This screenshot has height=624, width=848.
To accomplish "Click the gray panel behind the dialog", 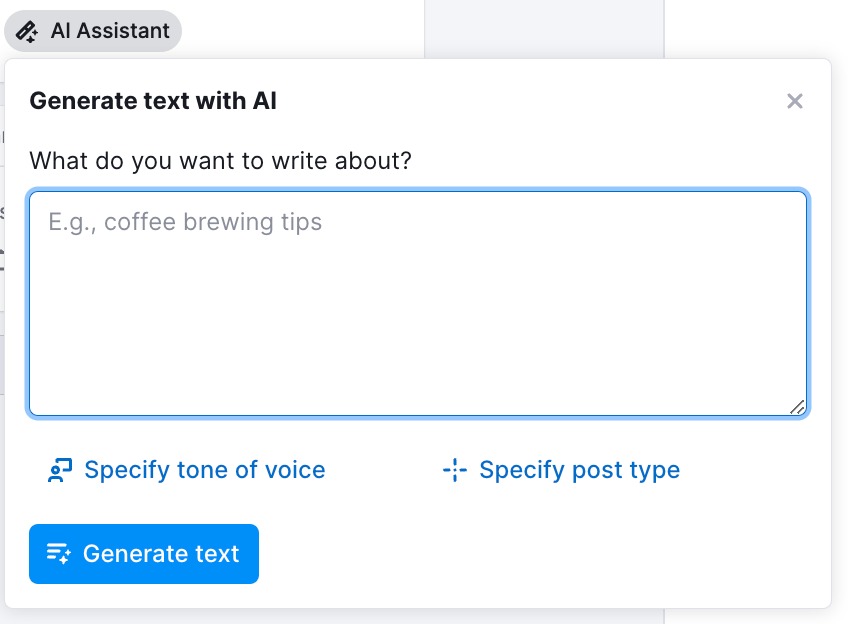I will pyautogui.click(x=543, y=28).
